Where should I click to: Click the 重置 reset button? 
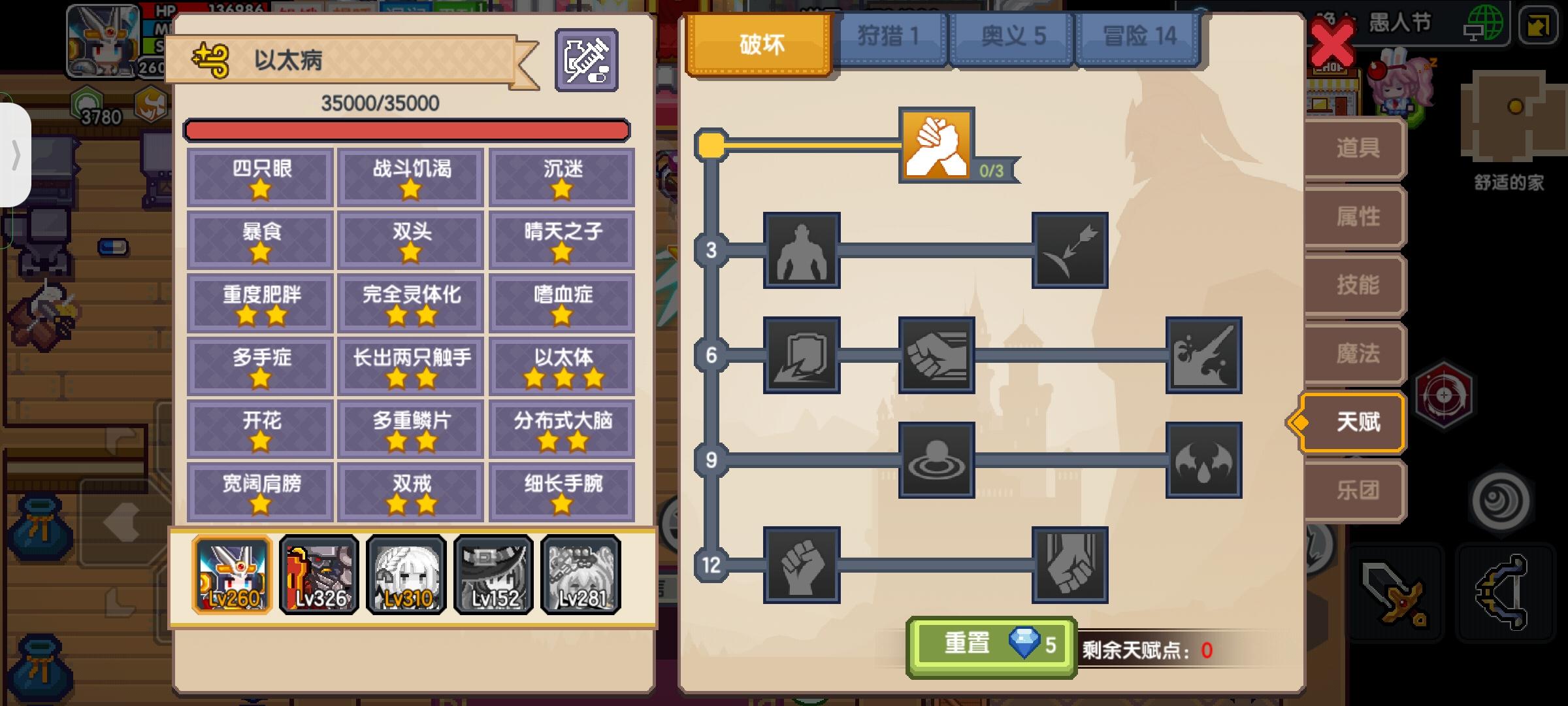pyautogui.click(x=991, y=646)
